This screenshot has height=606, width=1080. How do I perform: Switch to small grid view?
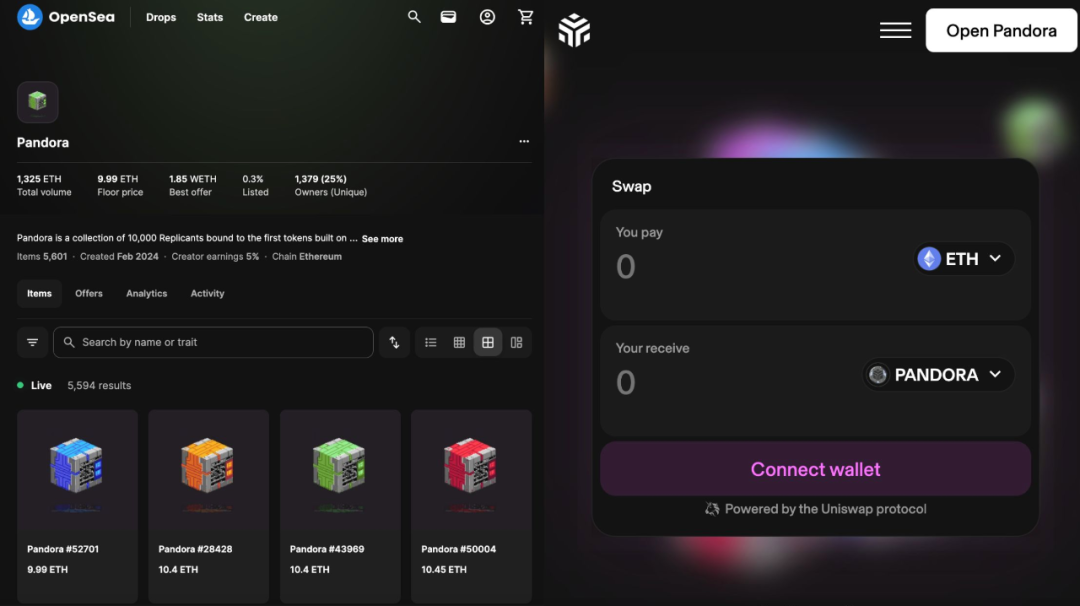coord(459,342)
